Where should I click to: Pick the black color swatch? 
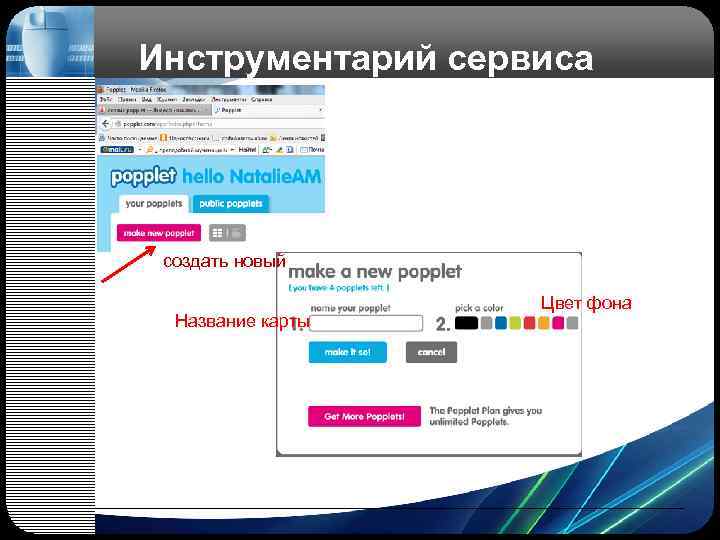[466, 323]
